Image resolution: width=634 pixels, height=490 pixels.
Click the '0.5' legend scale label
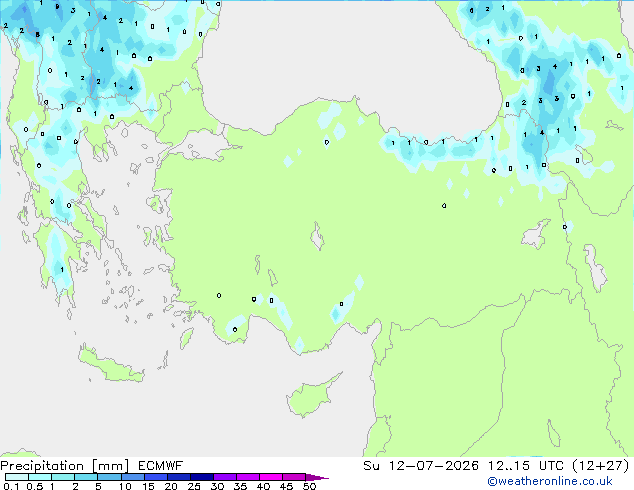click(x=34, y=486)
